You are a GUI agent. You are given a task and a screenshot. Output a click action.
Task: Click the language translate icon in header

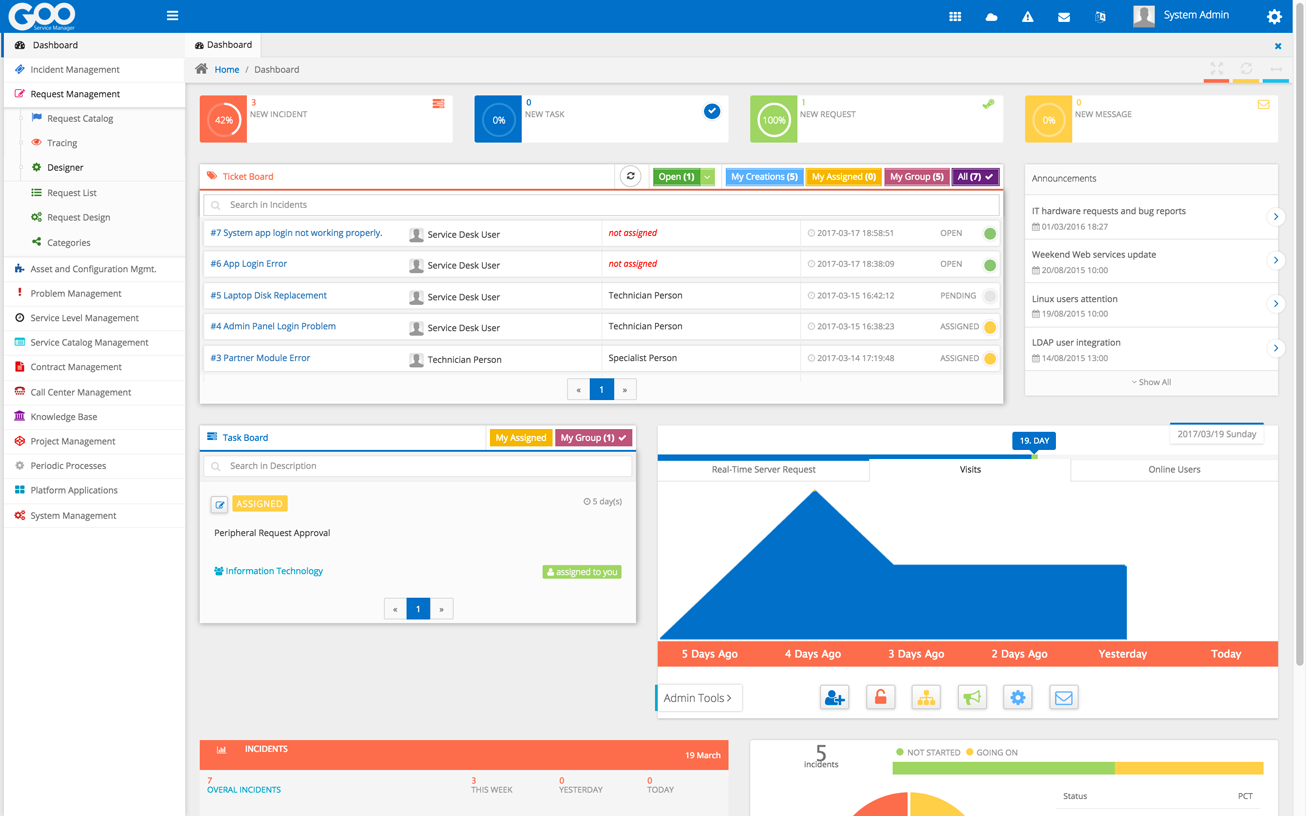click(1100, 17)
